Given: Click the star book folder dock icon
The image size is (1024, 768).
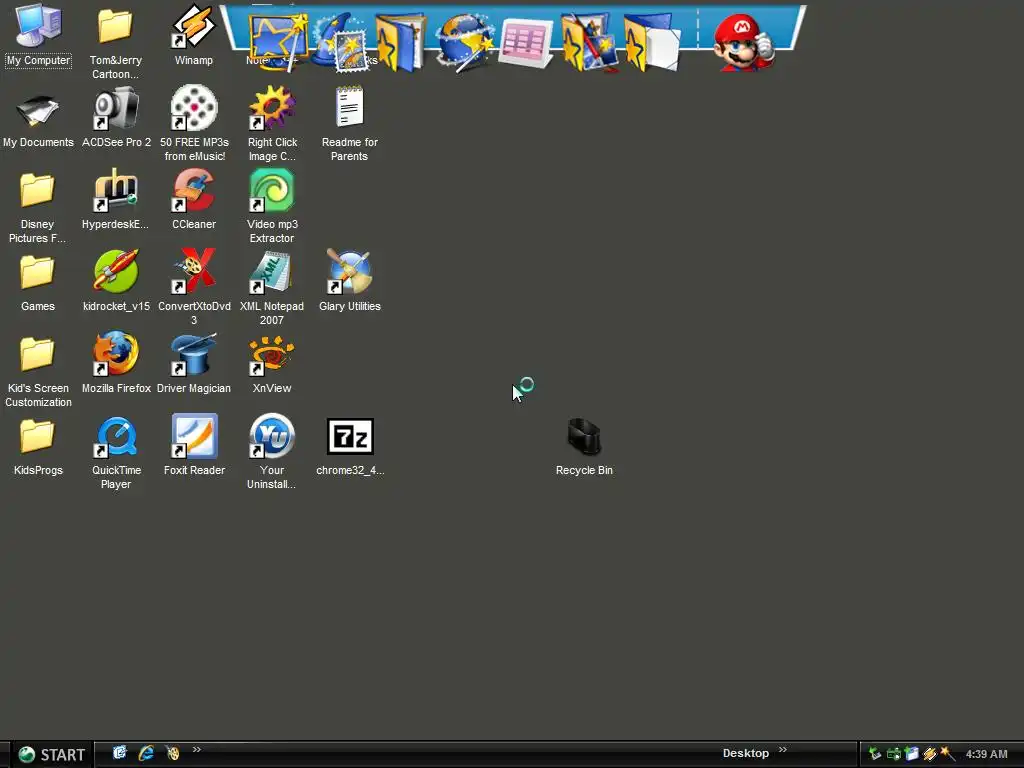Looking at the screenshot, I should click(400, 42).
